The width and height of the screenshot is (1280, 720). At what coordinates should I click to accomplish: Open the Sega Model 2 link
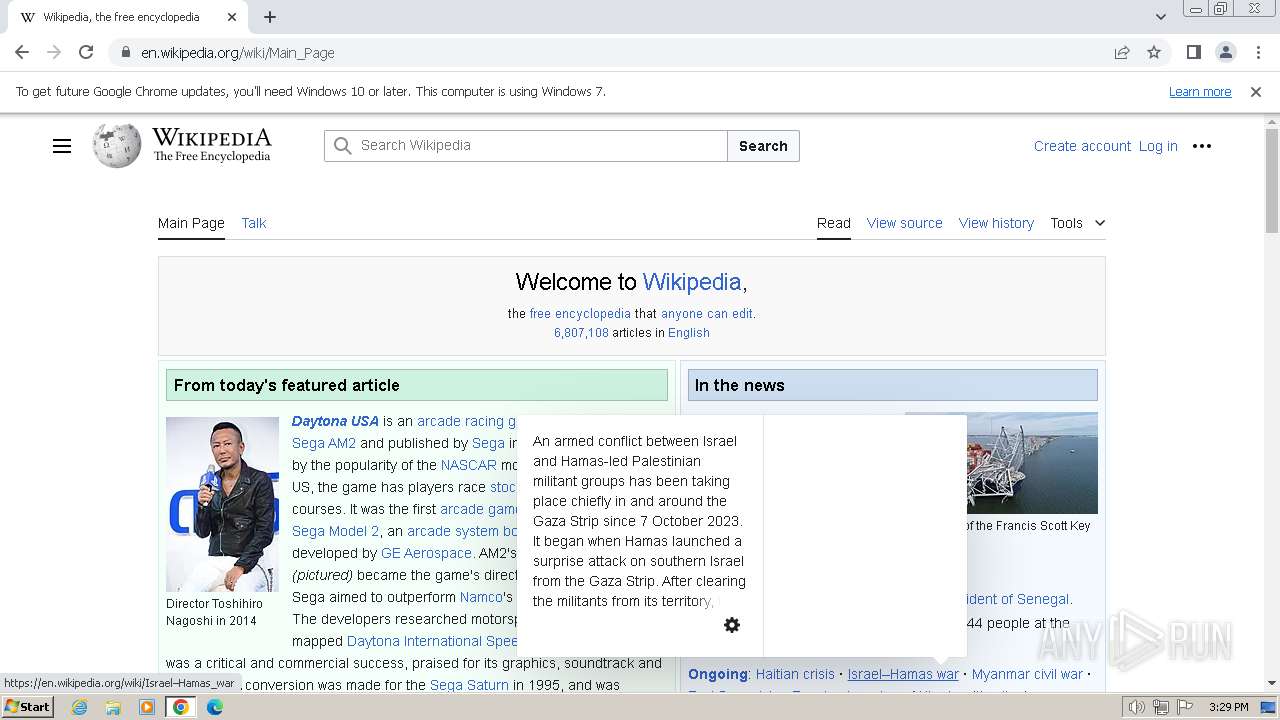(x=335, y=531)
